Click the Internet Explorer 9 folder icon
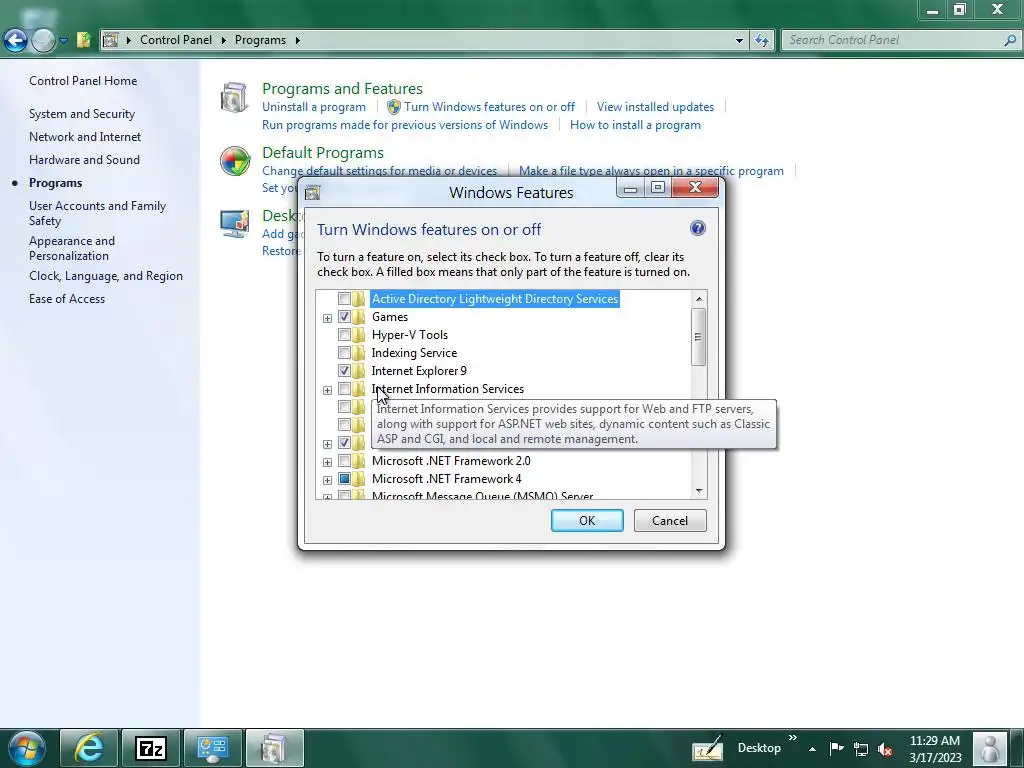The image size is (1024, 768). coord(359,370)
